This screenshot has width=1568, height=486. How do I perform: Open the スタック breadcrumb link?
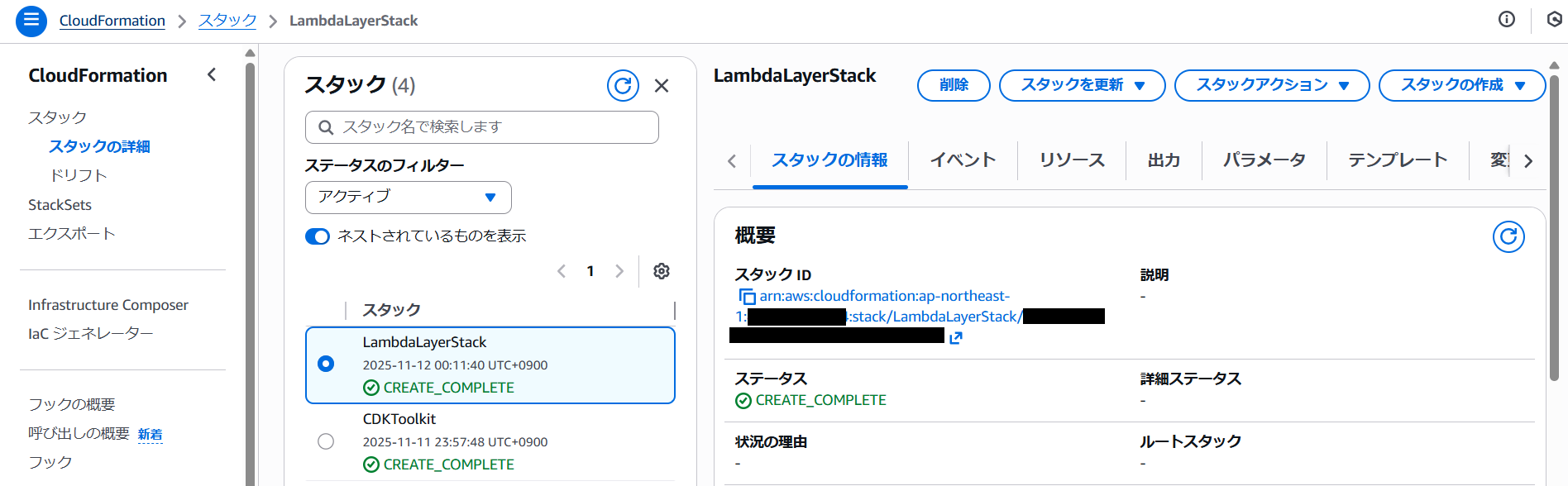(227, 20)
